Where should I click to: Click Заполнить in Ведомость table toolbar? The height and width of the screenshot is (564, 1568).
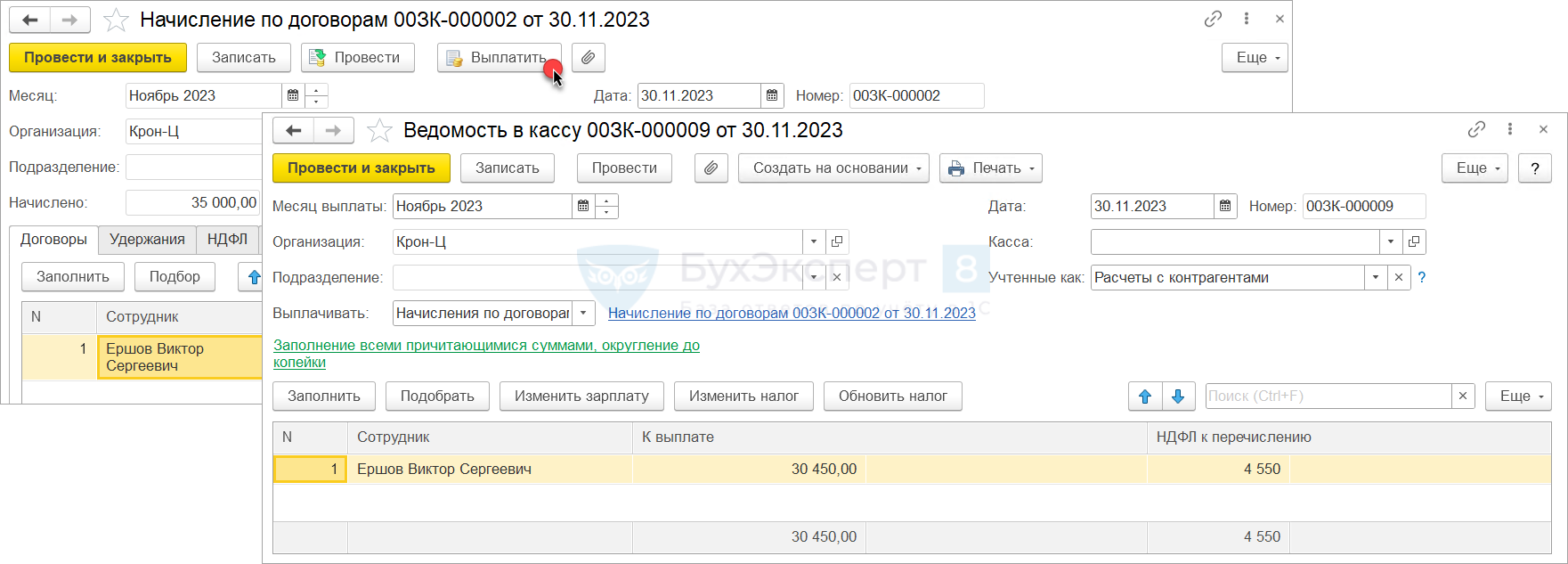pyautogui.click(x=324, y=396)
